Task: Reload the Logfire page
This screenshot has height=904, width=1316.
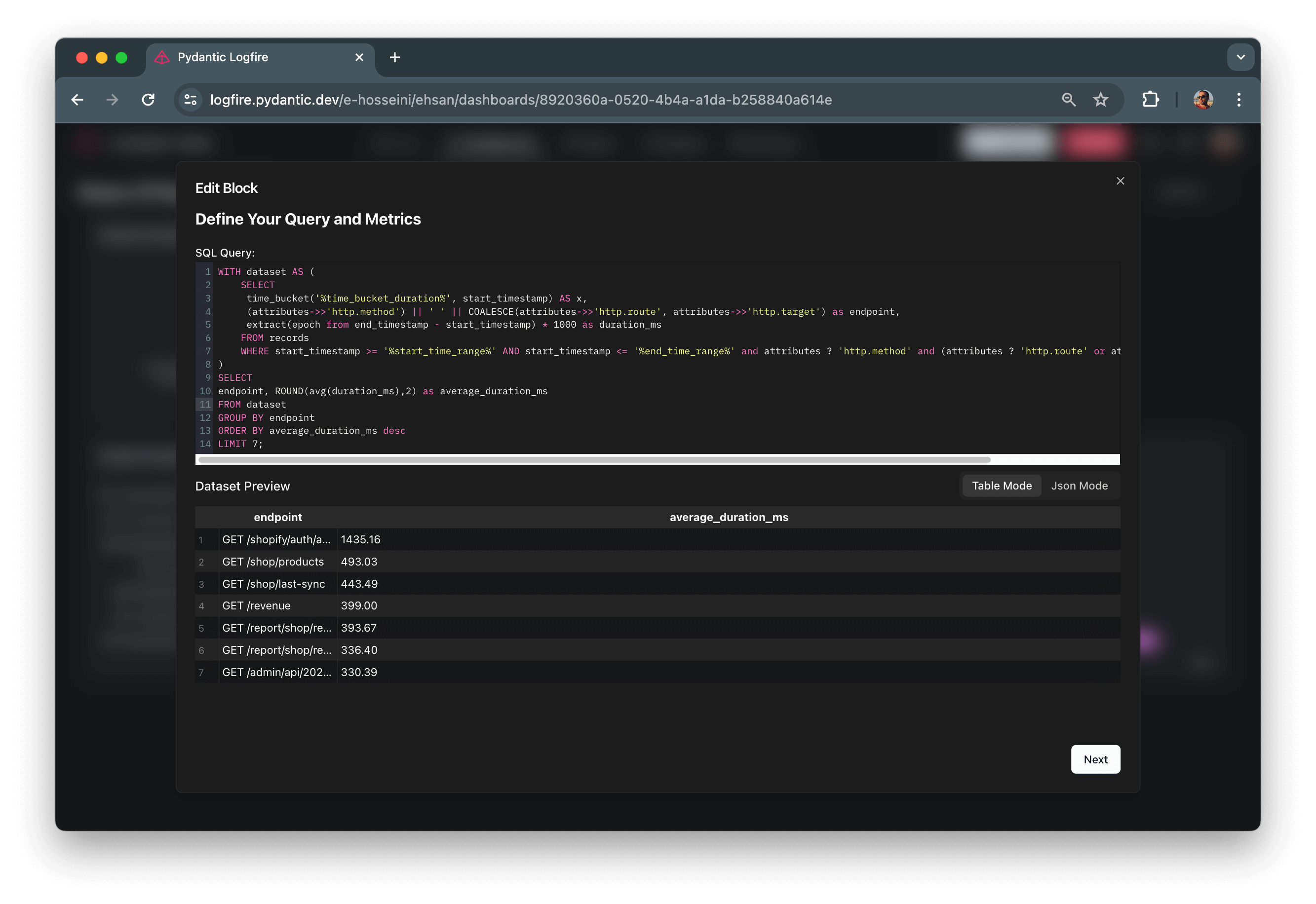Action: pyautogui.click(x=149, y=100)
